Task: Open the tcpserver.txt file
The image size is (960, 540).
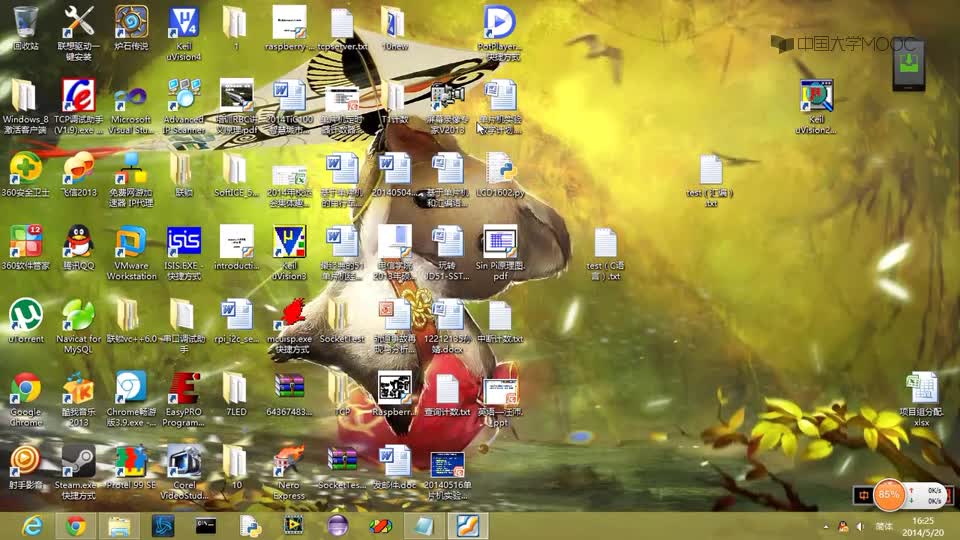Action: pyautogui.click(x=342, y=29)
